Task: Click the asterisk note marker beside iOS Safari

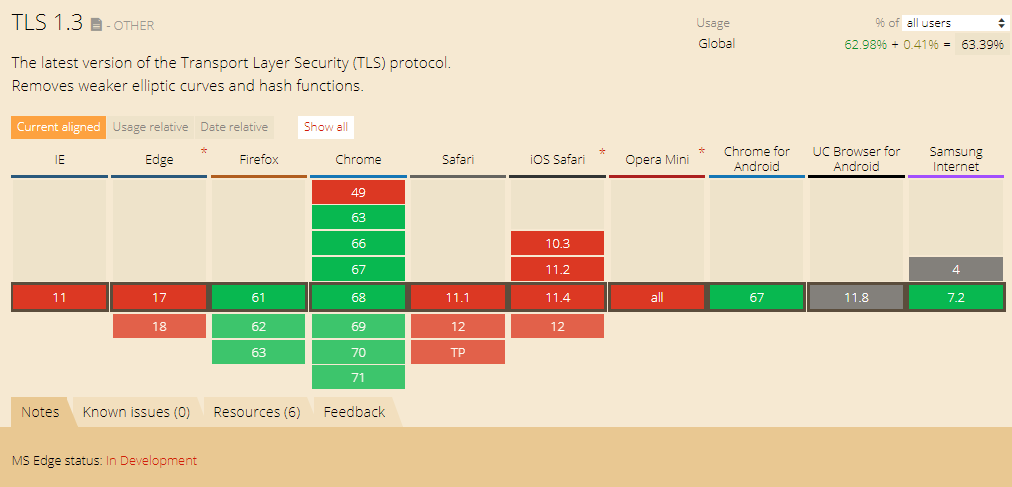Action: [602, 151]
